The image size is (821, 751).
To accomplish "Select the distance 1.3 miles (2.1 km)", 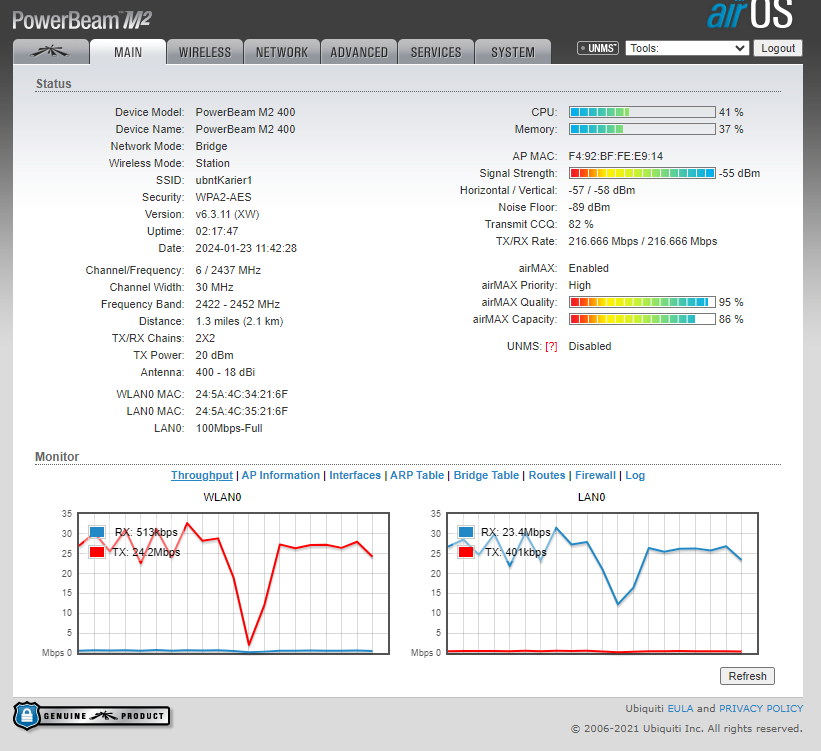I will tap(239, 321).
